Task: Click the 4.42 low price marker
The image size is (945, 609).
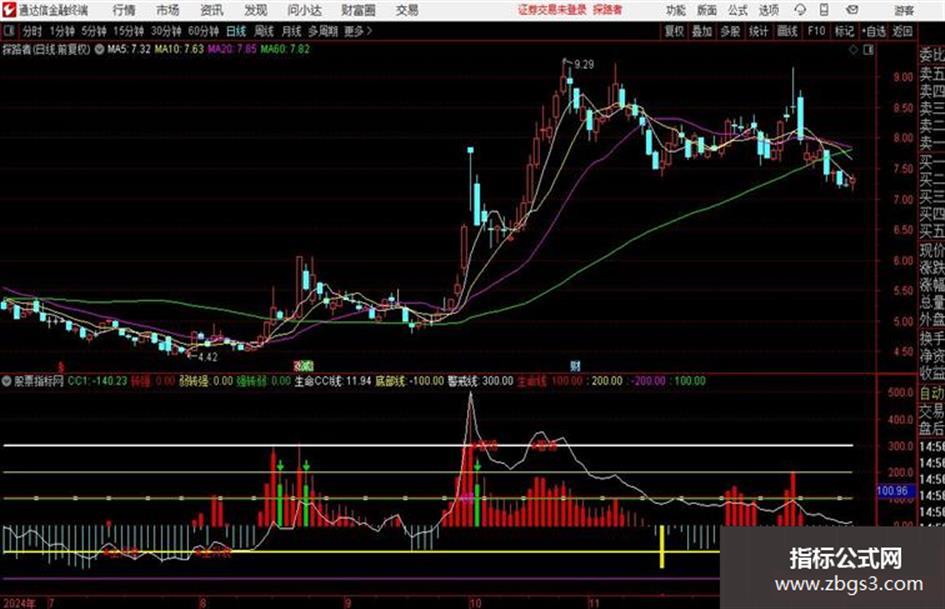Action: 208,357
